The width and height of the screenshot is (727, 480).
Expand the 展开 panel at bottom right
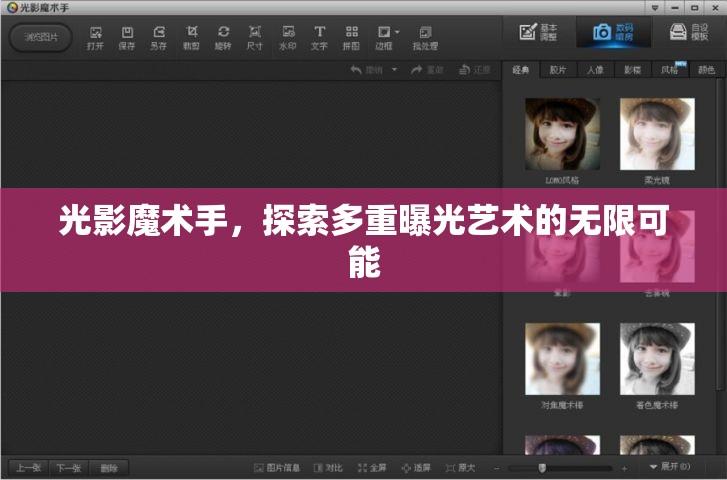tap(670, 466)
